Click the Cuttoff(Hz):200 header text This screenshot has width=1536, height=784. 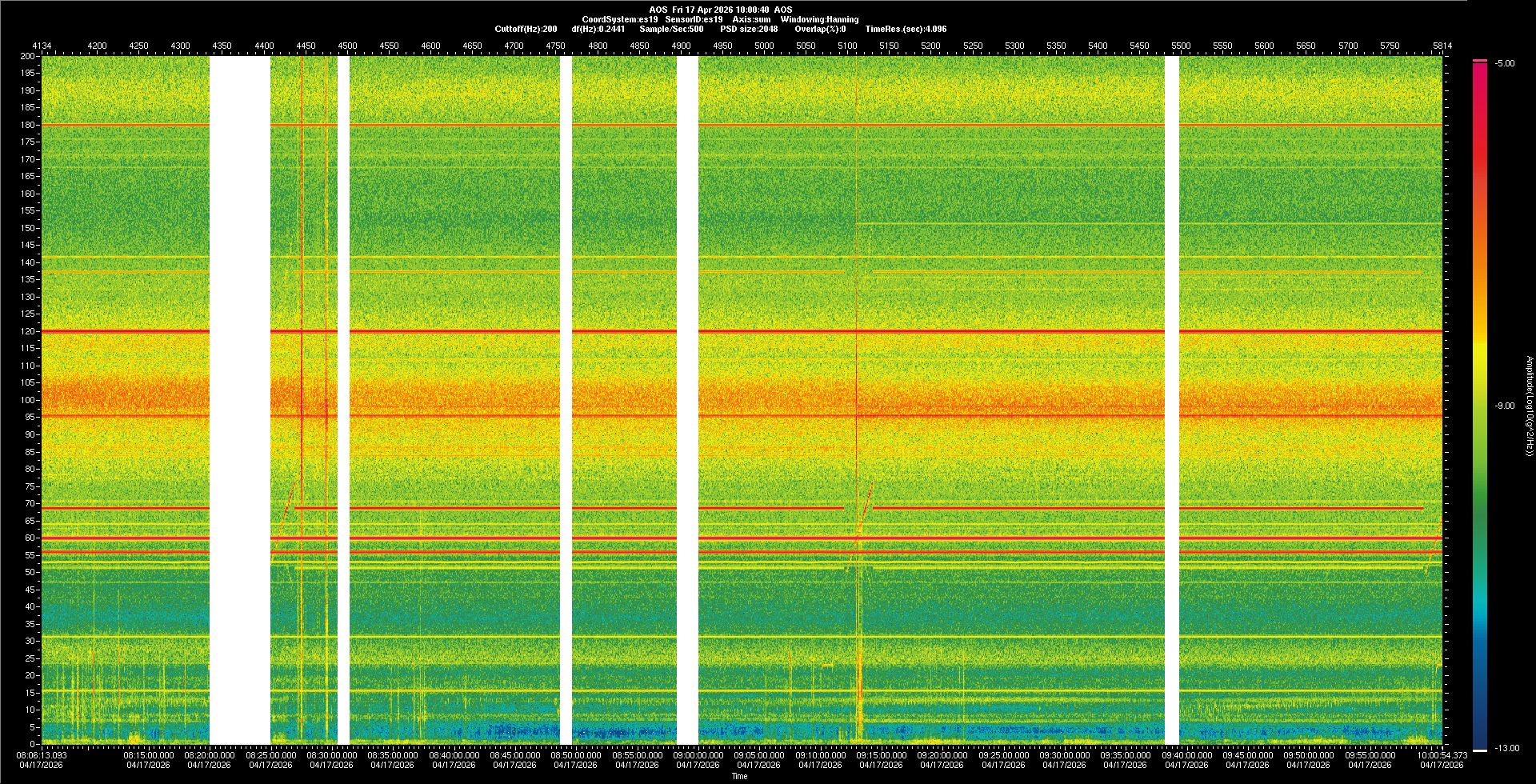[x=526, y=29]
